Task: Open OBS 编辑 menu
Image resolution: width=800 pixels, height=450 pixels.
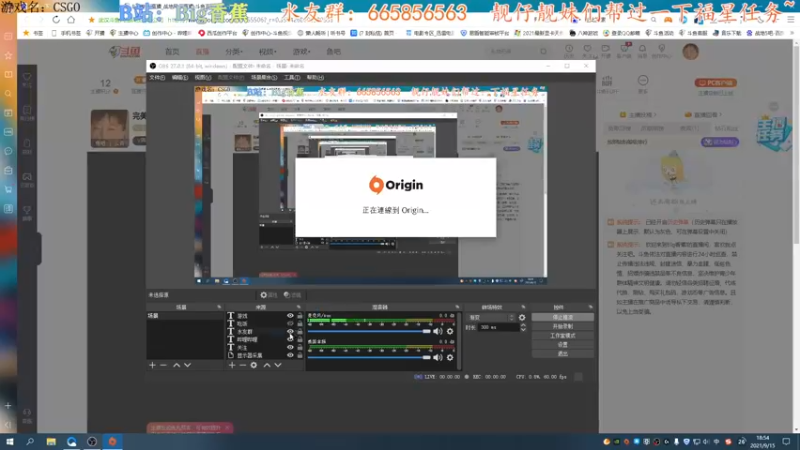Action: pos(180,78)
